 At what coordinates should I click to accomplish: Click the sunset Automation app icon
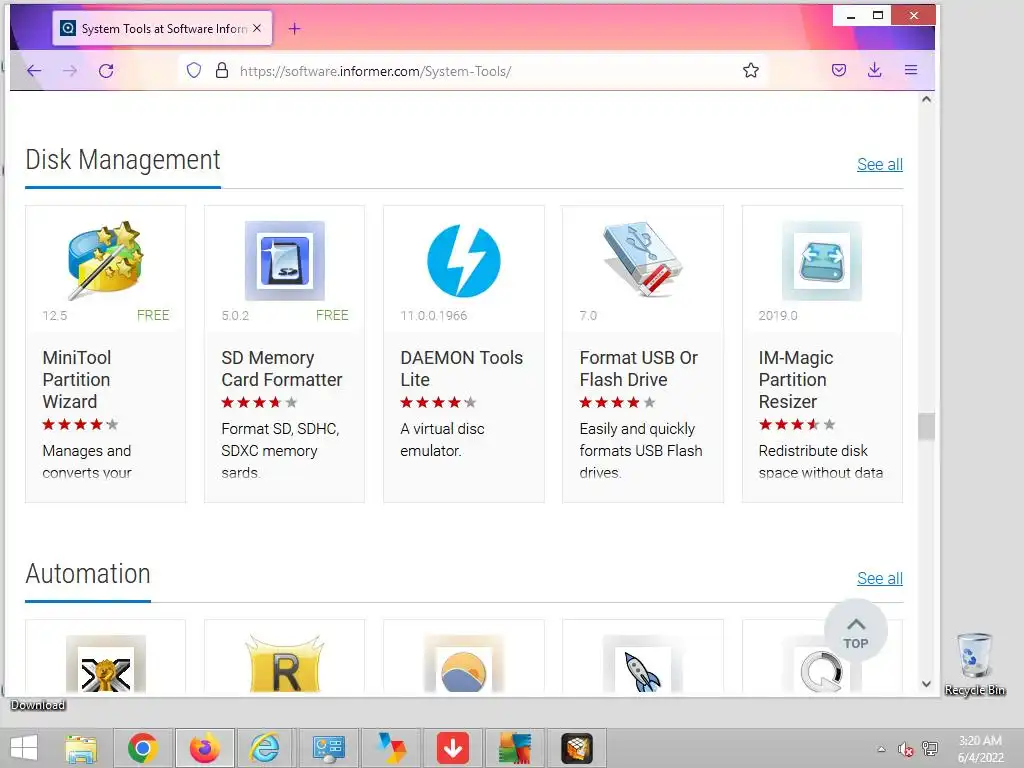coord(464,665)
